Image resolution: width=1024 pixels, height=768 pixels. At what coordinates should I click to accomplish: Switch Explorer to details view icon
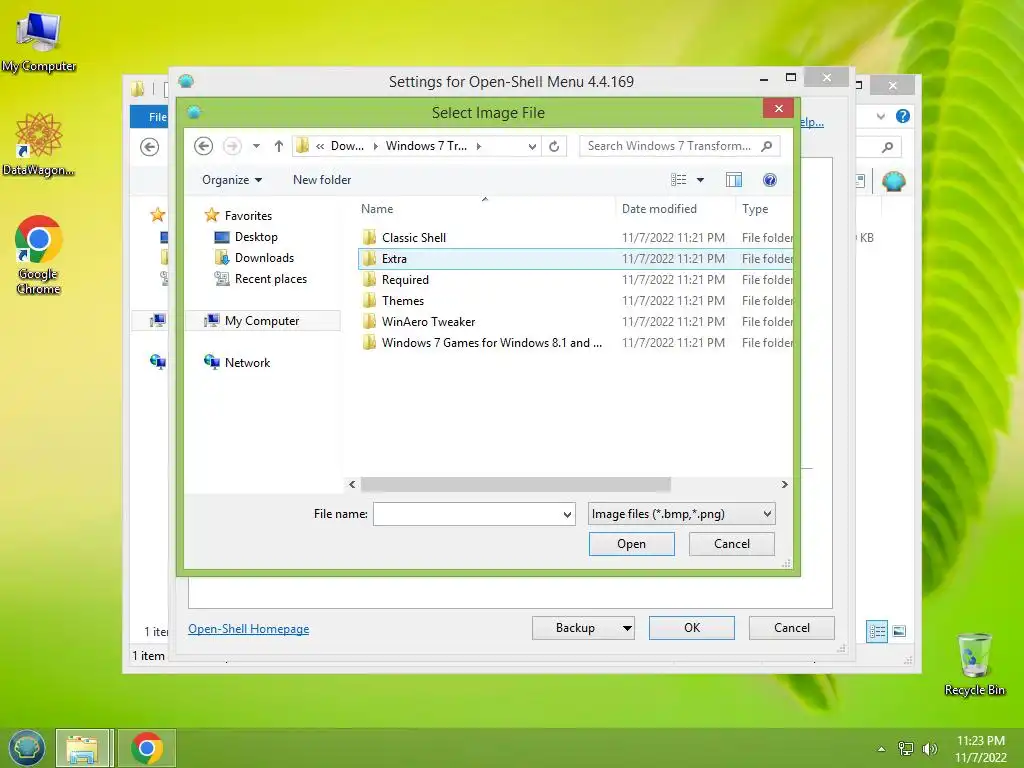877,632
